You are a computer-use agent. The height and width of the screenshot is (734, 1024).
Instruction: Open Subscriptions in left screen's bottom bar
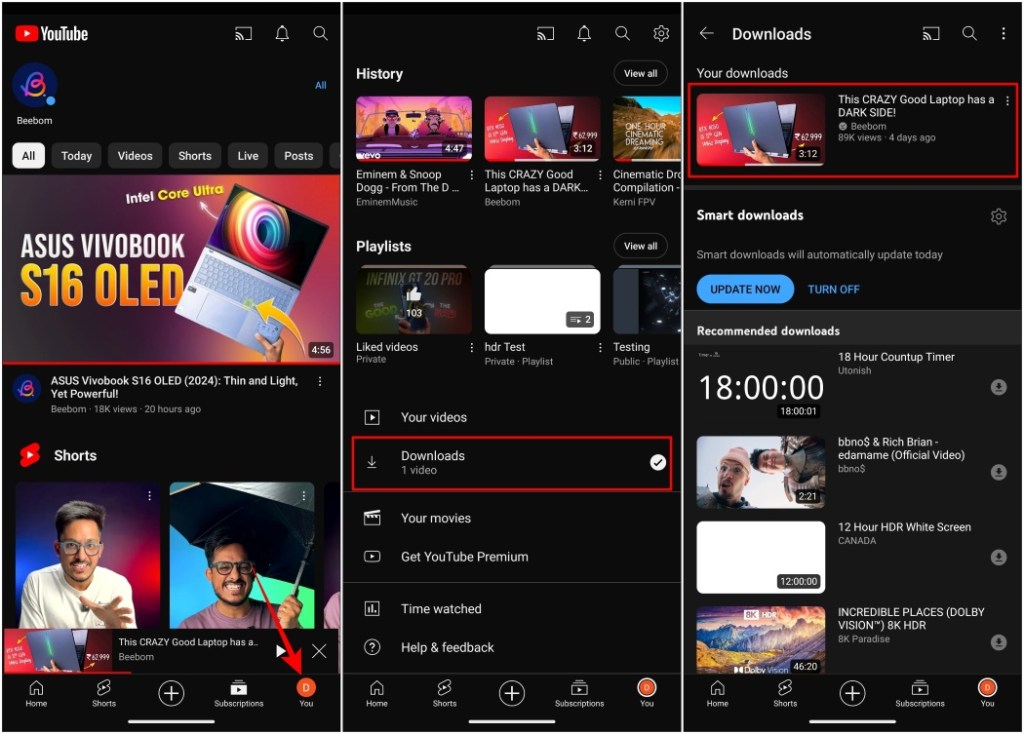[238, 693]
